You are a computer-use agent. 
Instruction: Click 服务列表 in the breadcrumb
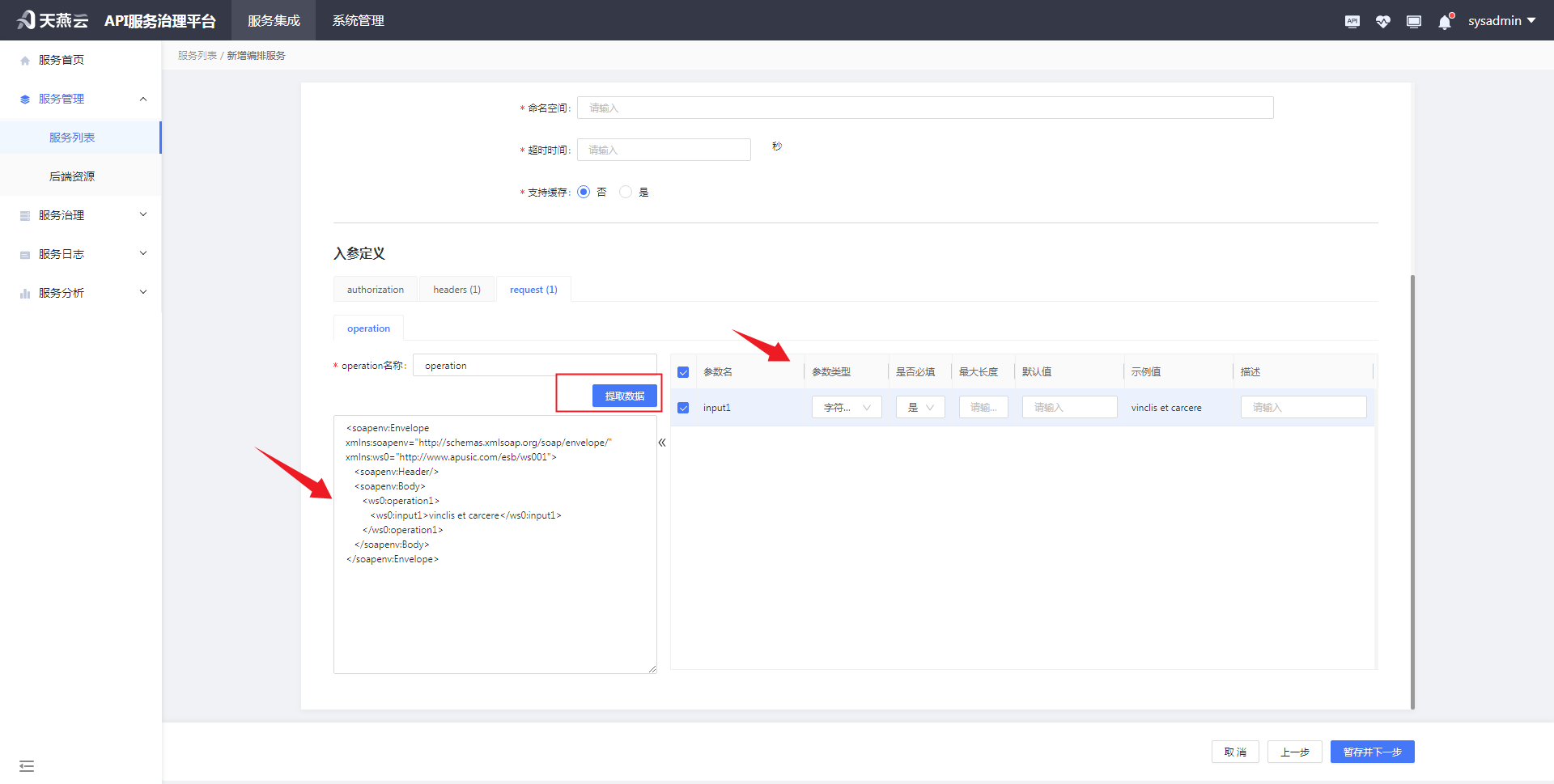pos(197,55)
